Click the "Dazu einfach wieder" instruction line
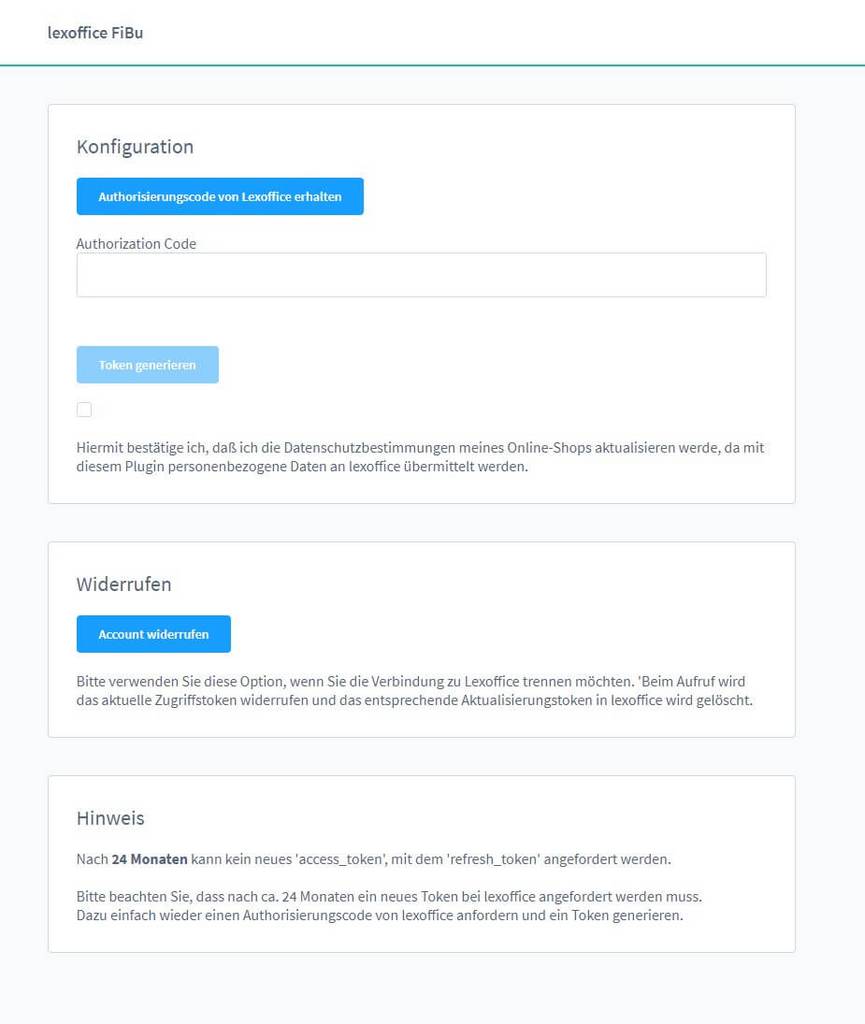Screen dimensions: 865x1024 [380, 915]
